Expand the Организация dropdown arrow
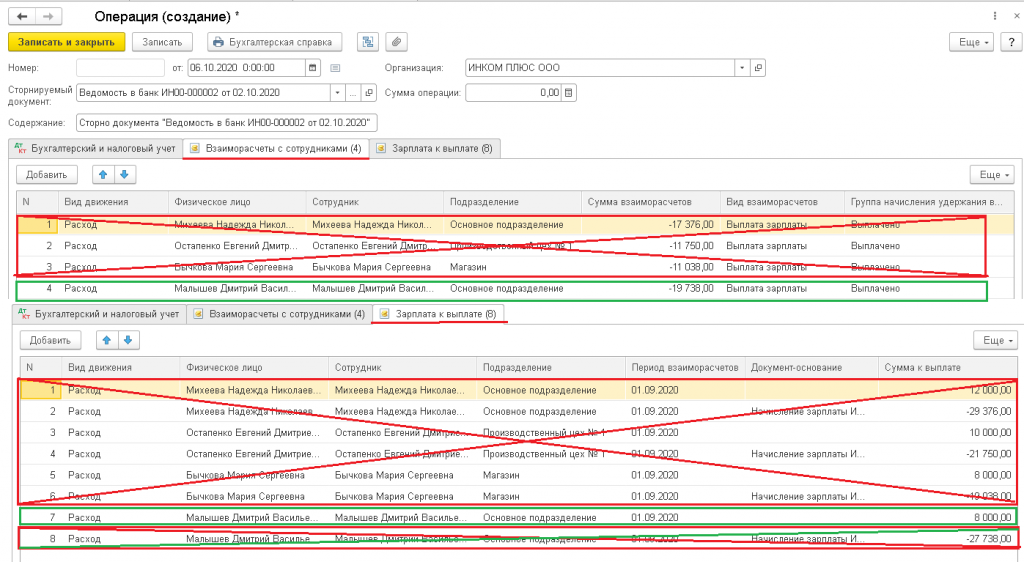The width and height of the screenshot is (1024, 562). tap(742, 67)
